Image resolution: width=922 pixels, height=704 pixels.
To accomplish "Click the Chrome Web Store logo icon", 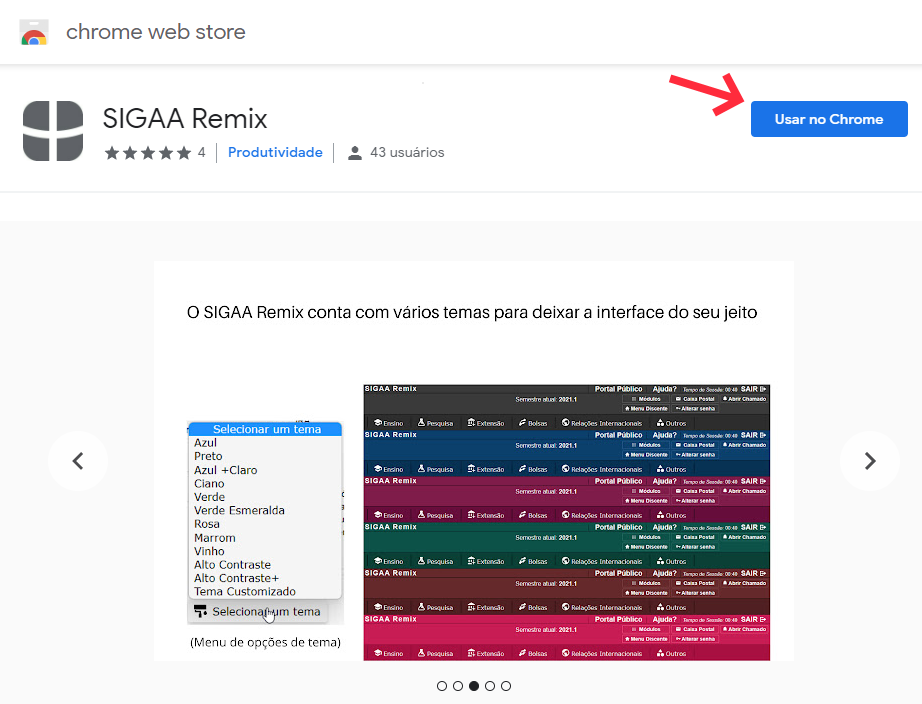I will pyautogui.click(x=34, y=32).
